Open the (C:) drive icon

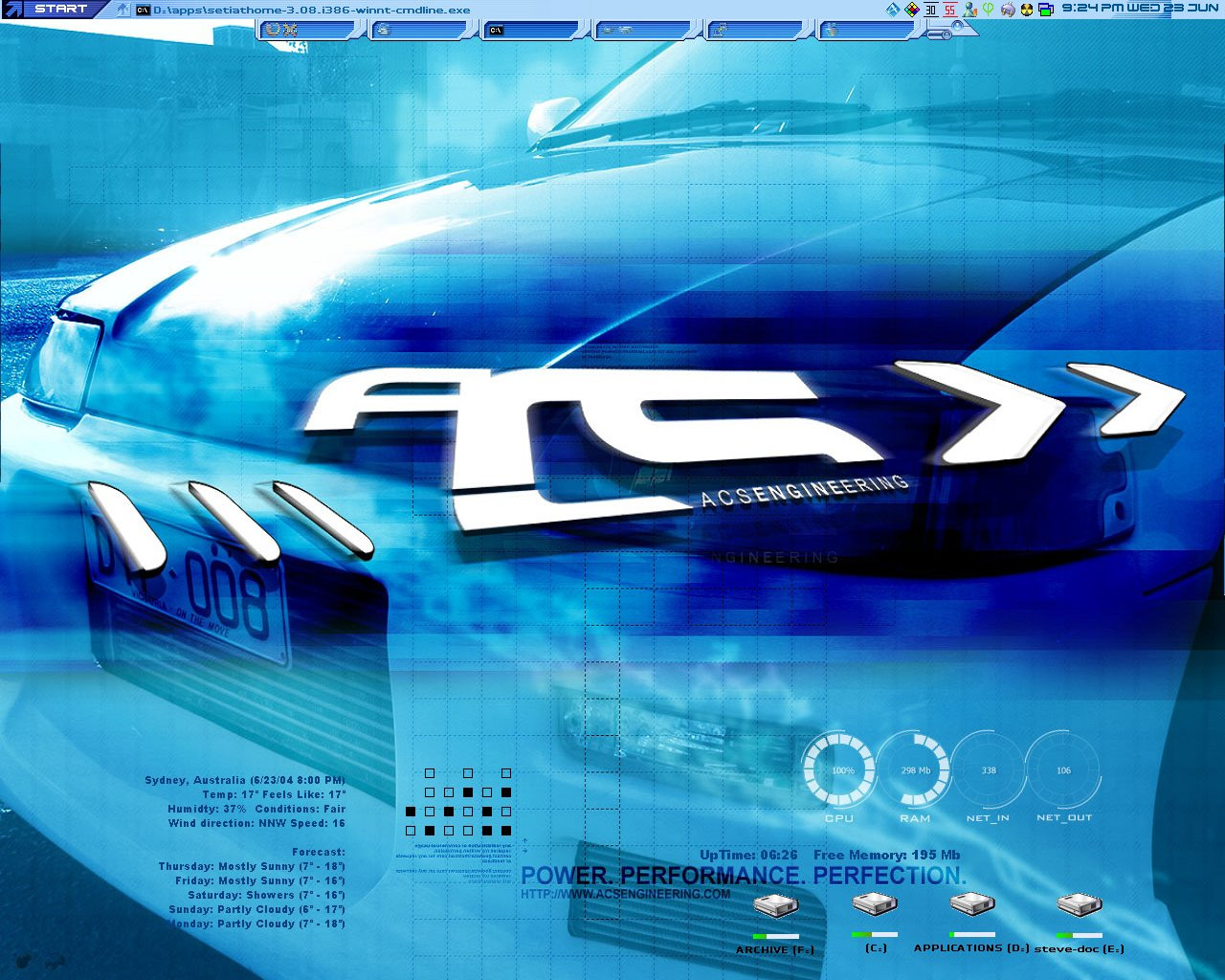[875, 903]
